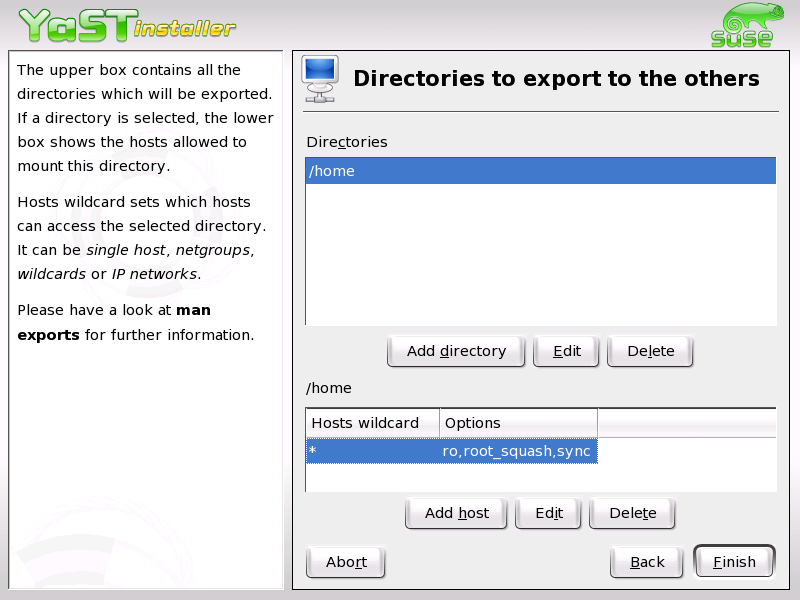Click the Add host button
The height and width of the screenshot is (600, 800).
[456, 513]
